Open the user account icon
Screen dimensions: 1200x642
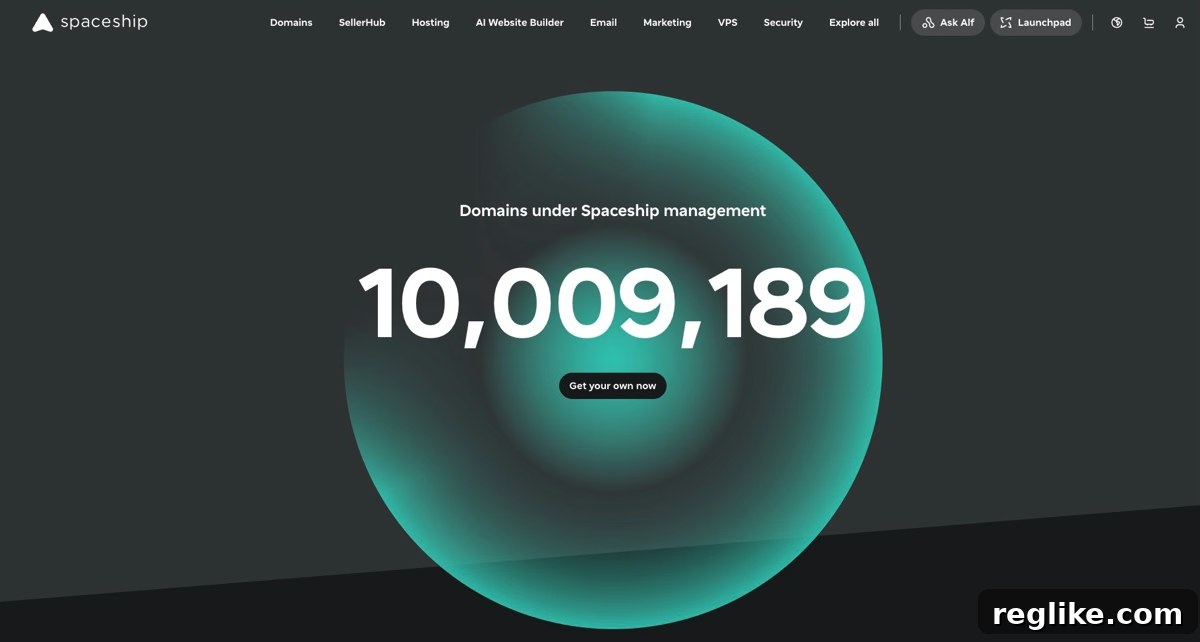1180,22
